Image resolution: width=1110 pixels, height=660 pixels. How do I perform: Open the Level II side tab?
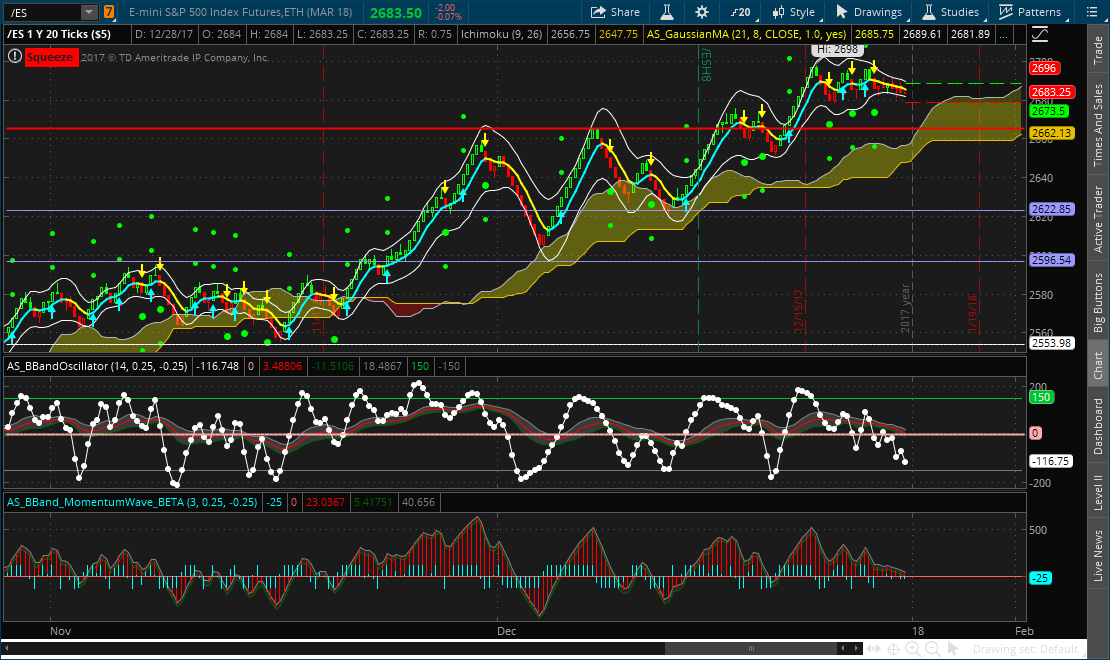(1098, 492)
